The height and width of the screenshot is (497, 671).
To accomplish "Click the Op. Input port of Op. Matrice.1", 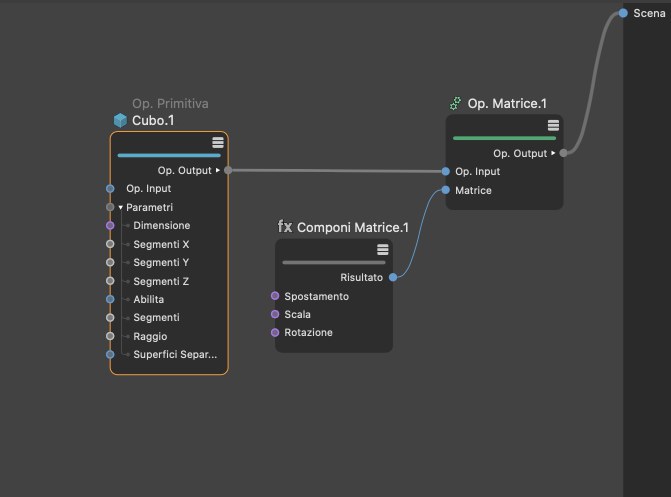I will pos(445,171).
